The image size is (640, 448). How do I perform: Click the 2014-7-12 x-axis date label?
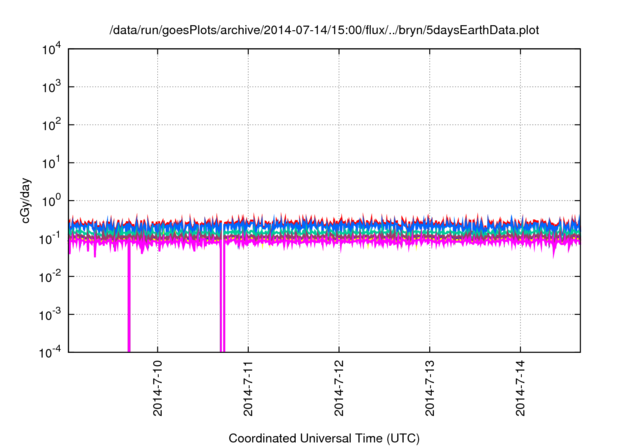click(339, 388)
